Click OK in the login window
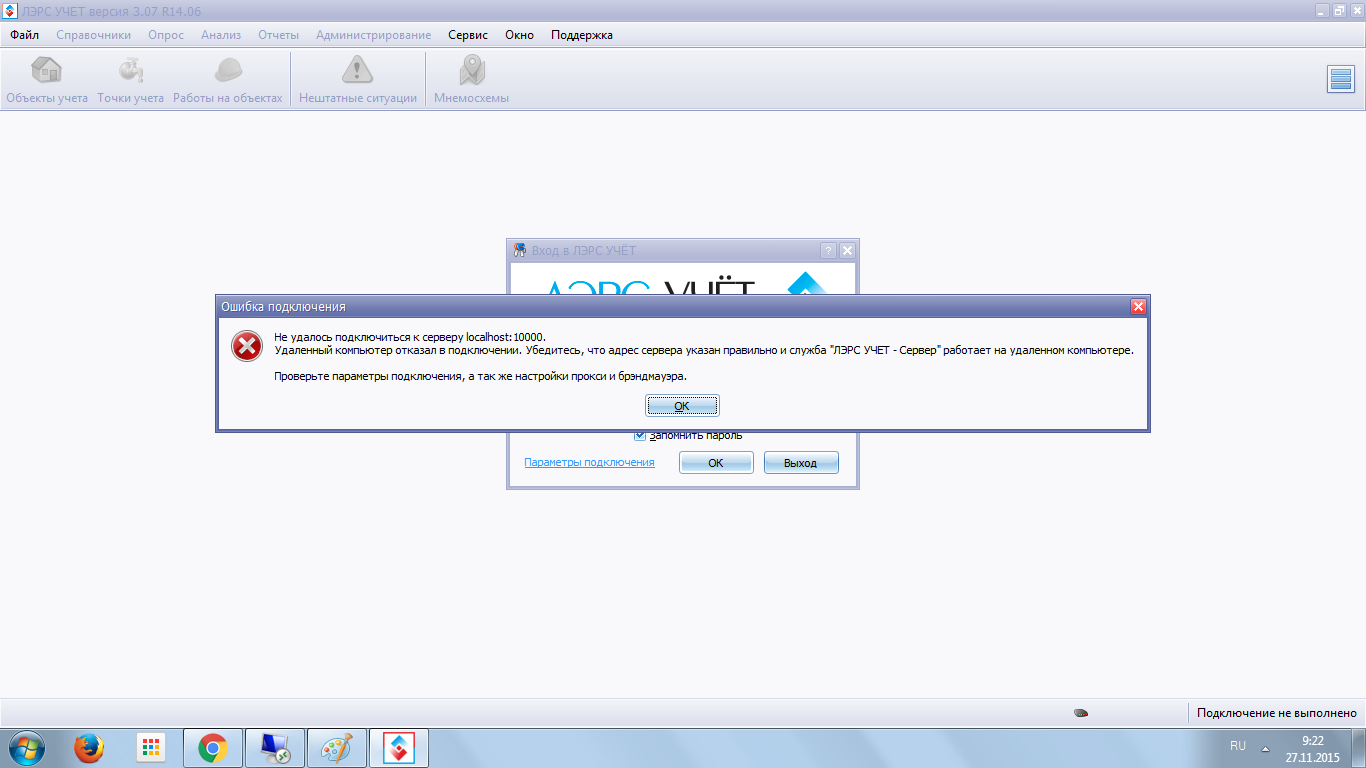Viewport: 1366px width, 768px height. (716, 463)
